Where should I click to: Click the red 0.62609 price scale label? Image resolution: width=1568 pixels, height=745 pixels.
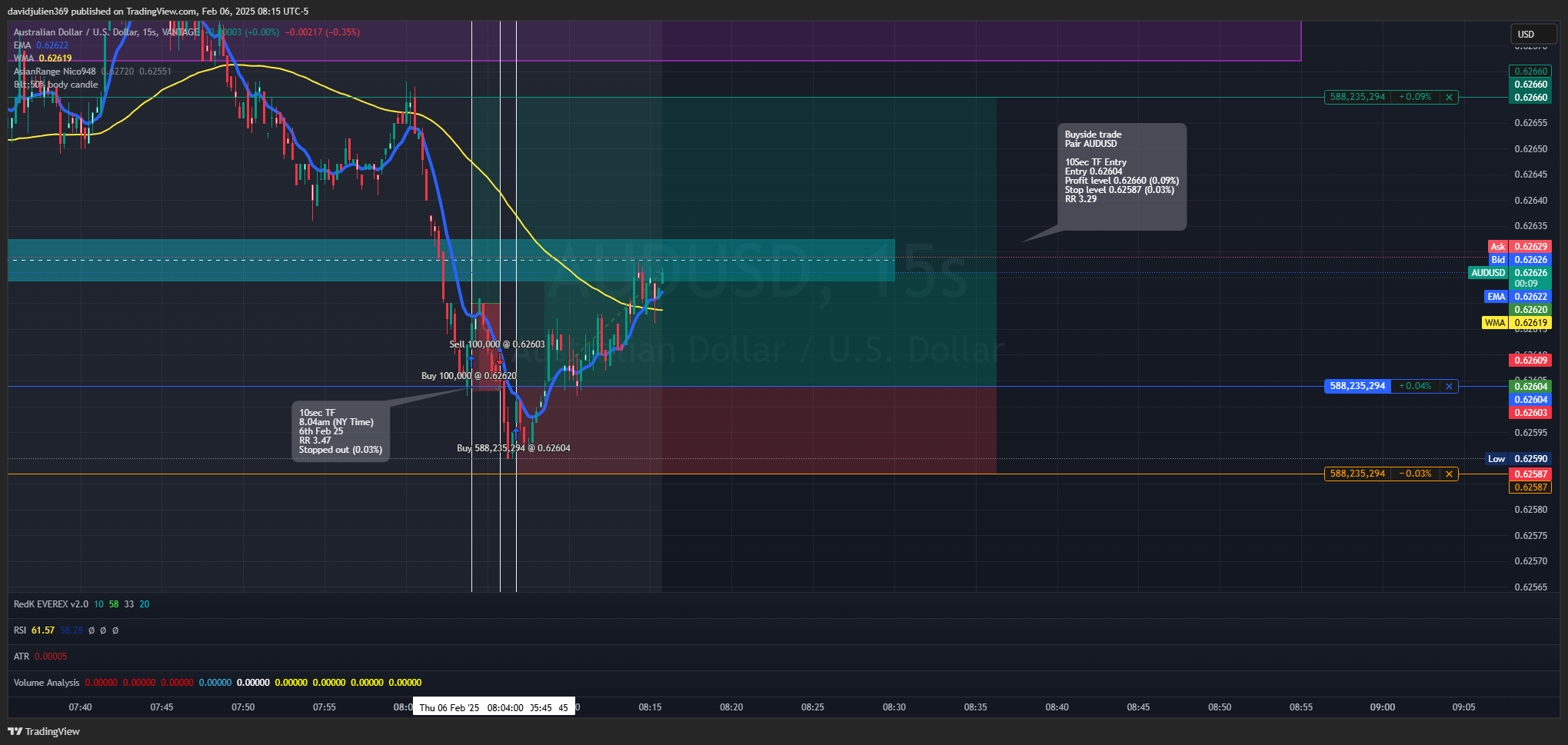[x=1530, y=361]
